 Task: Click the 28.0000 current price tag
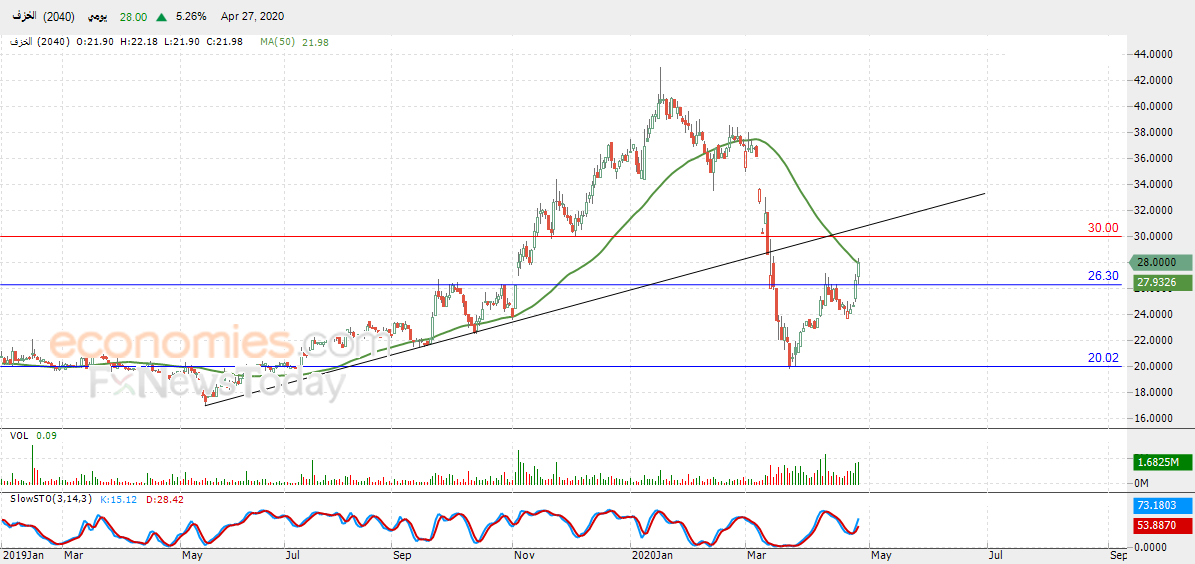[x=1161, y=262]
